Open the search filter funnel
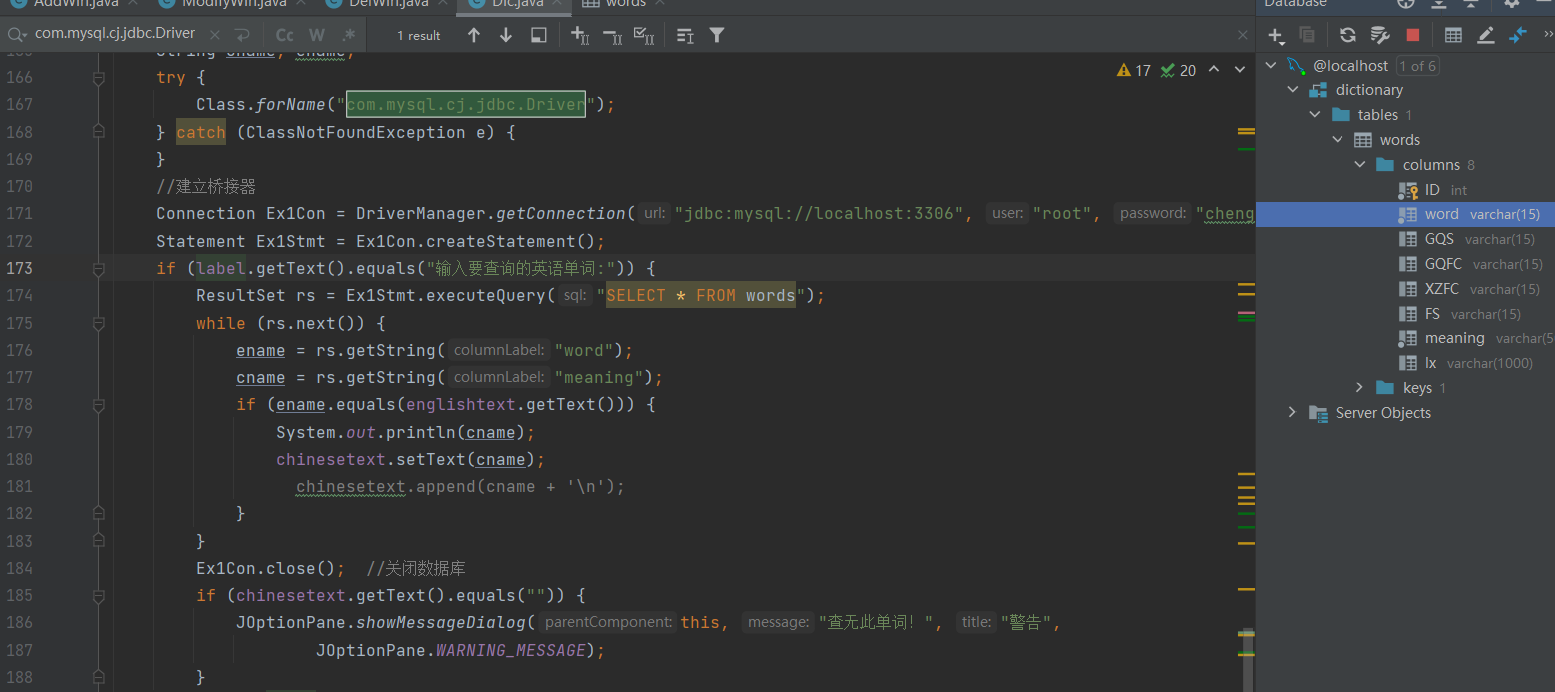The width and height of the screenshot is (1555, 692). click(717, 35)
